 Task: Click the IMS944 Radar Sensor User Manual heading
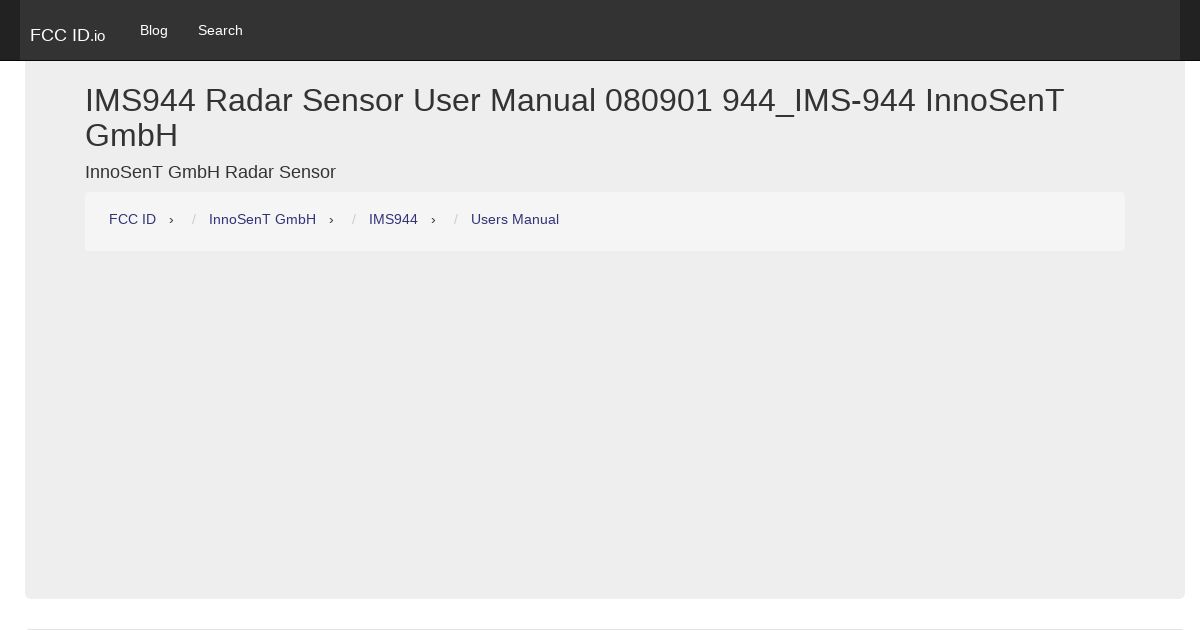[x=575, y=117]
